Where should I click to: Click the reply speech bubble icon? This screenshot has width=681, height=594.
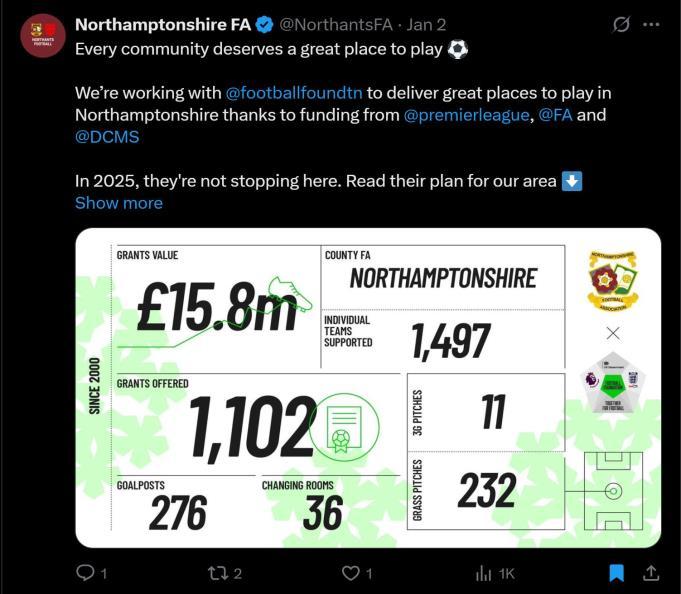click(85, 573)
